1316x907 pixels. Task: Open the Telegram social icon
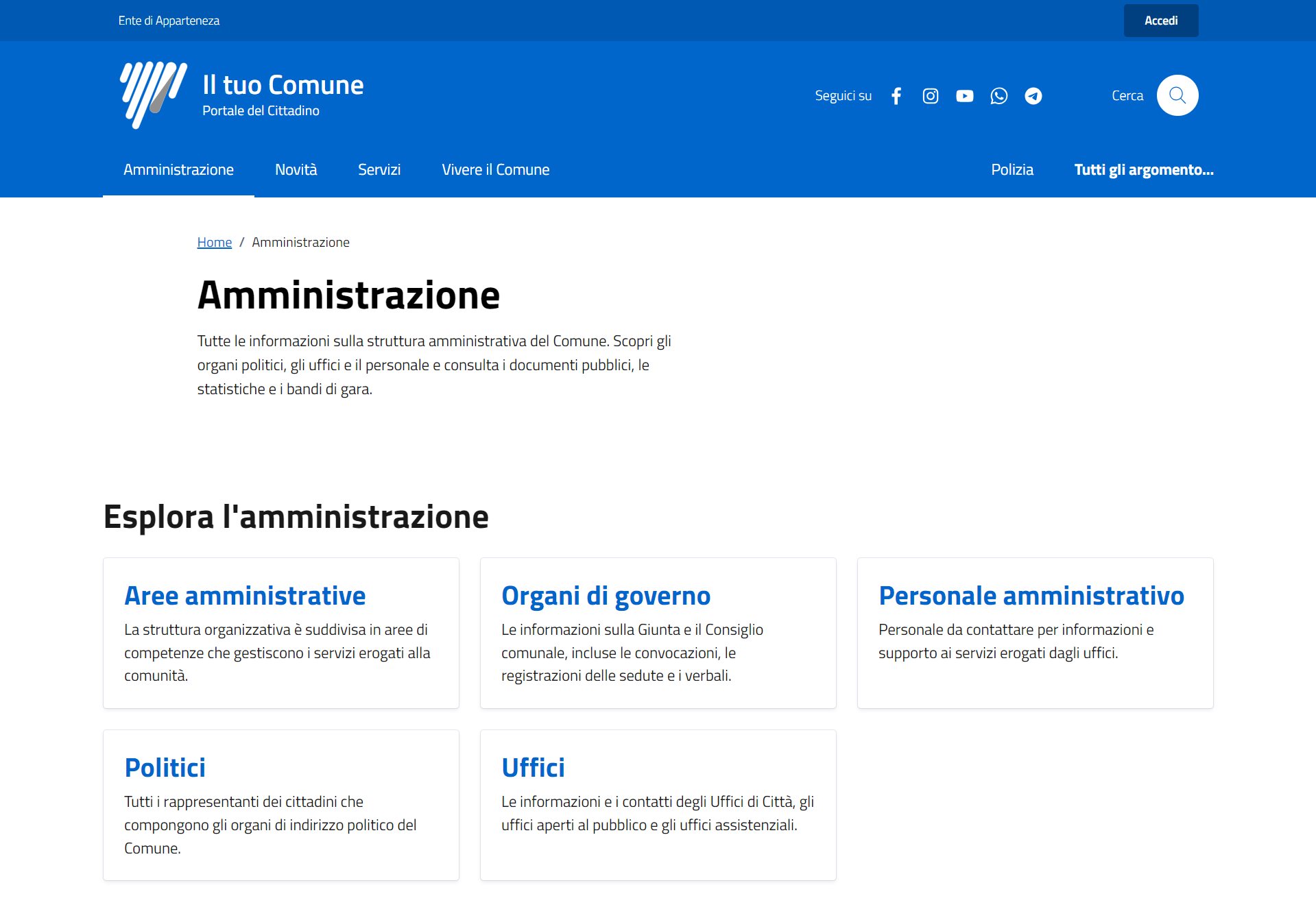(x=1033, y=96)
